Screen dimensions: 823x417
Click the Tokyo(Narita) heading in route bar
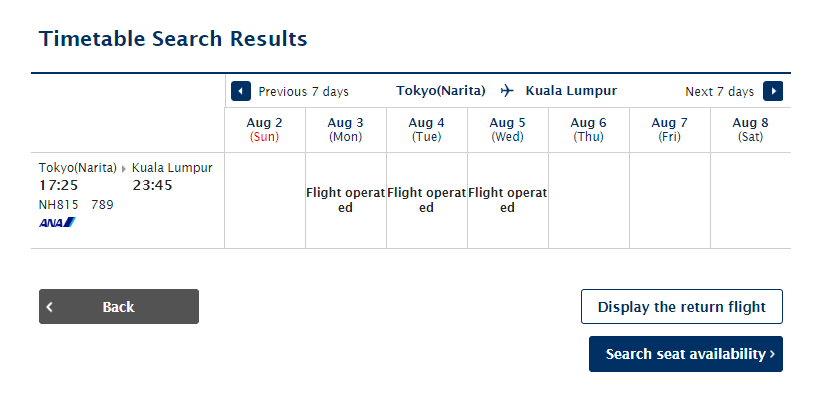click(x=440, y=91)
